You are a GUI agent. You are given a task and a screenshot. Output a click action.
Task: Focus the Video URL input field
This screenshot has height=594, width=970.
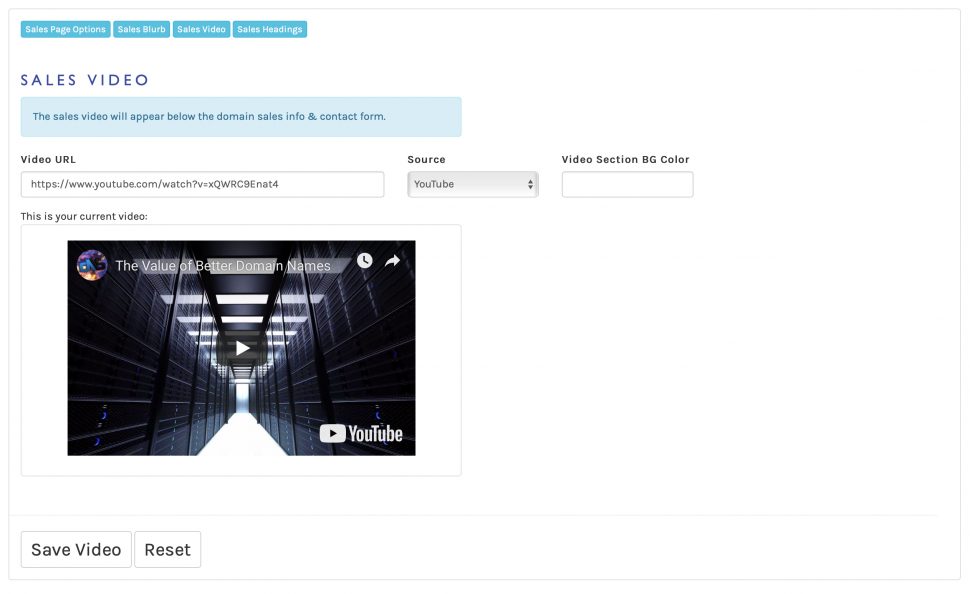[202, 184]
